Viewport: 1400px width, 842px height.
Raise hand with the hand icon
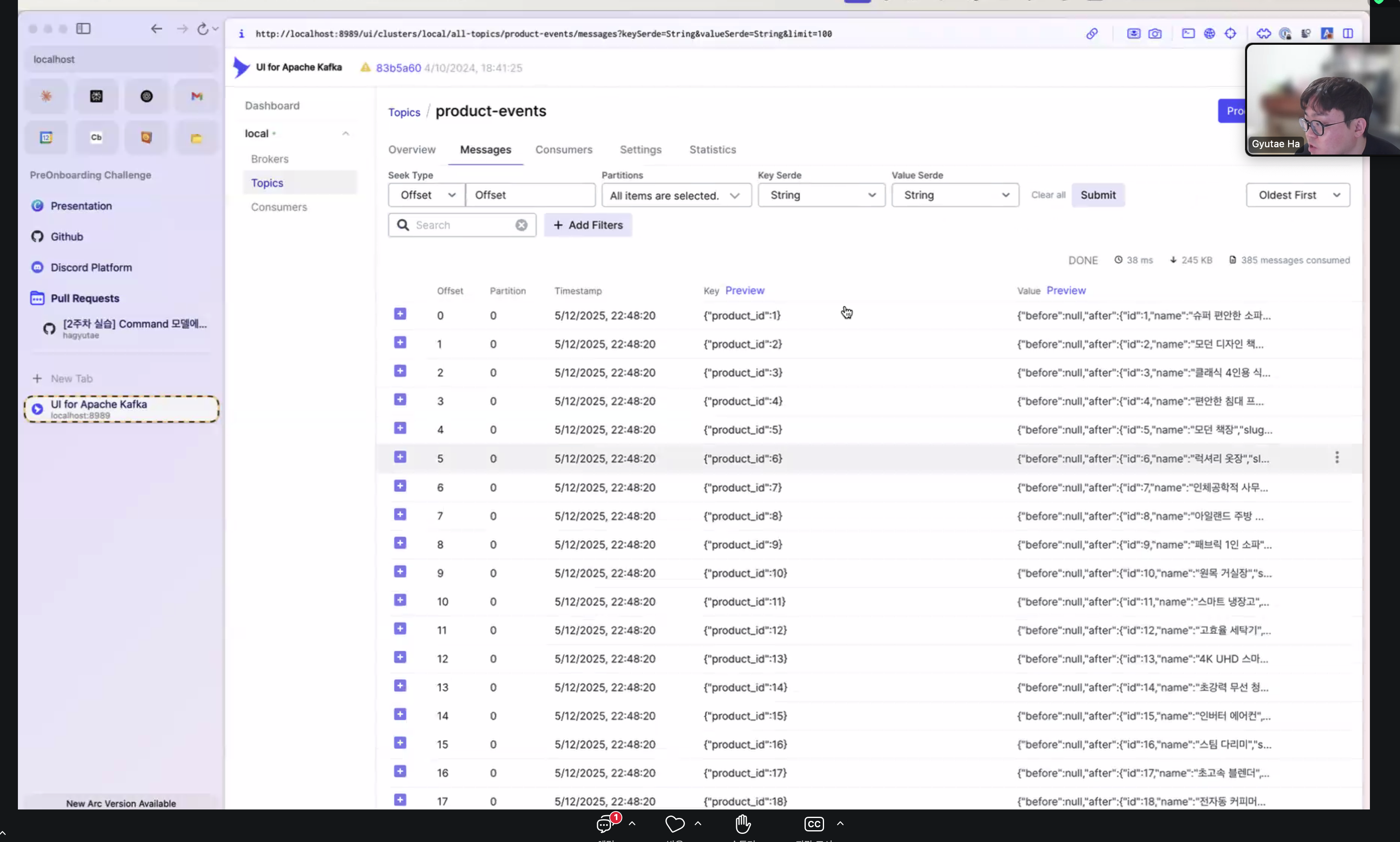click(743, 823)
